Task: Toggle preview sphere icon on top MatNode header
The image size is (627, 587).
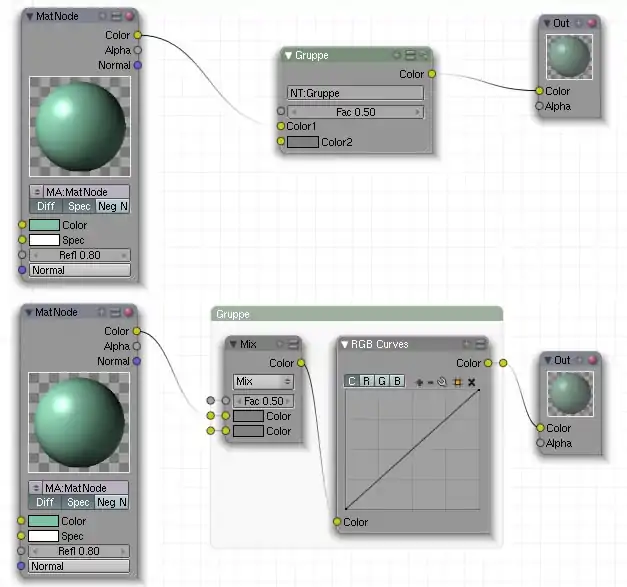Action: pos(129,16)
